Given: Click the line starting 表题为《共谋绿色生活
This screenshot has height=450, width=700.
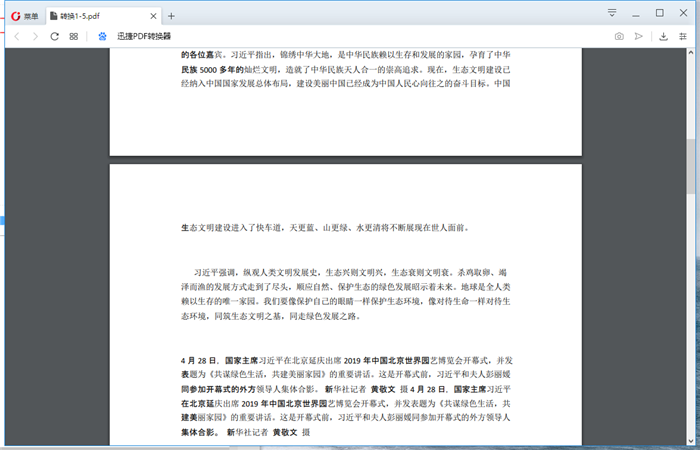Looking at the screenshot, I should point(346,374).
